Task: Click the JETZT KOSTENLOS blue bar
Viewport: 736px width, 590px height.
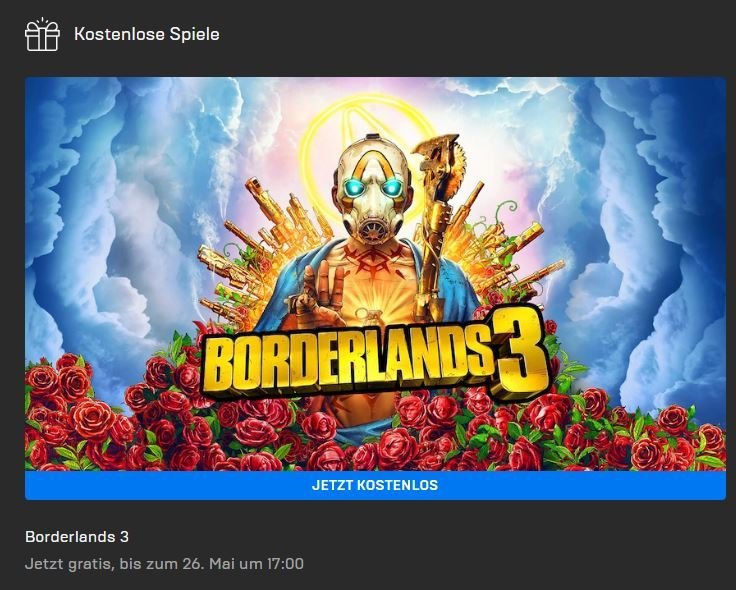Action: pos(375,485)
